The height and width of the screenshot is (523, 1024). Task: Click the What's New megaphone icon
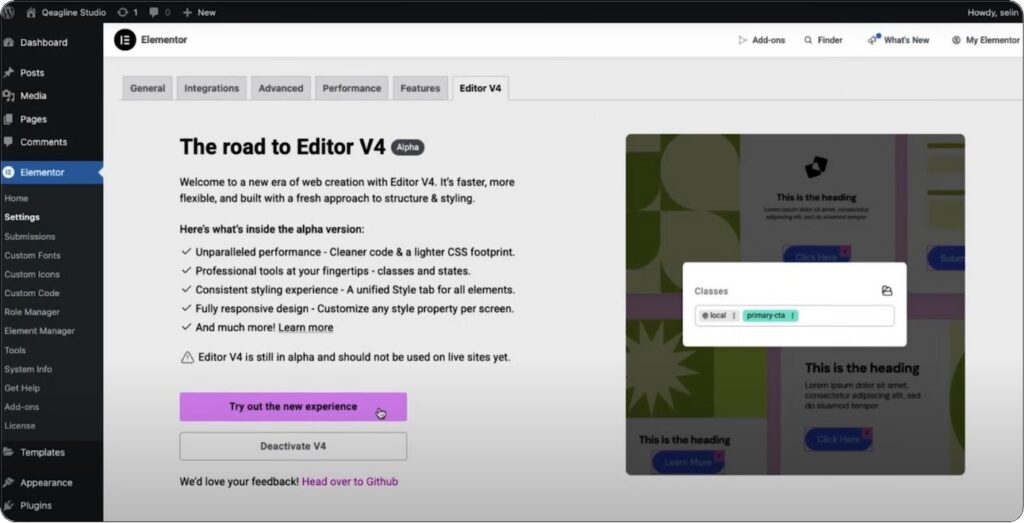pos(873,40)
